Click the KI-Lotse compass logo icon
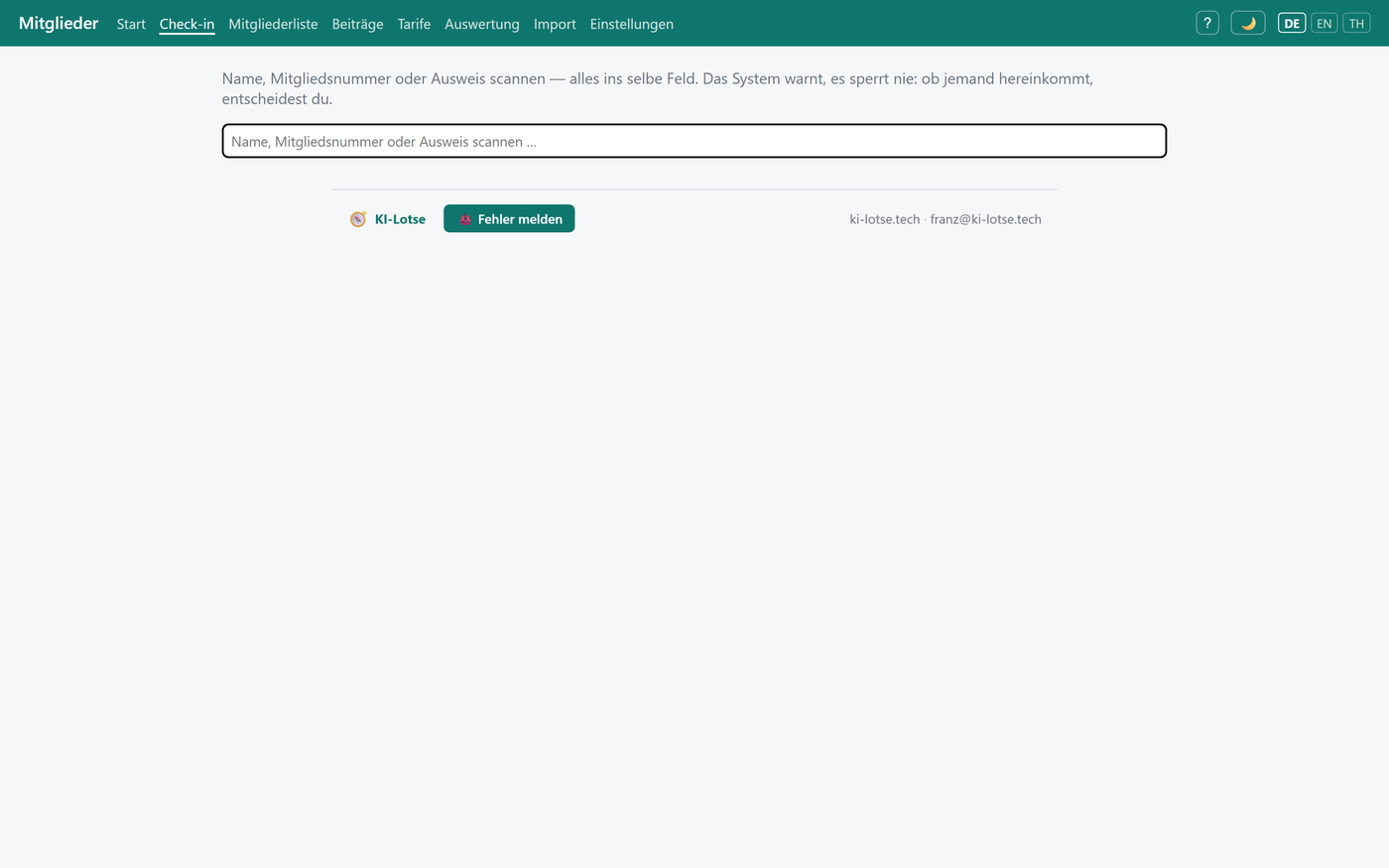The image size is (1389, 868). pos(358,219)
